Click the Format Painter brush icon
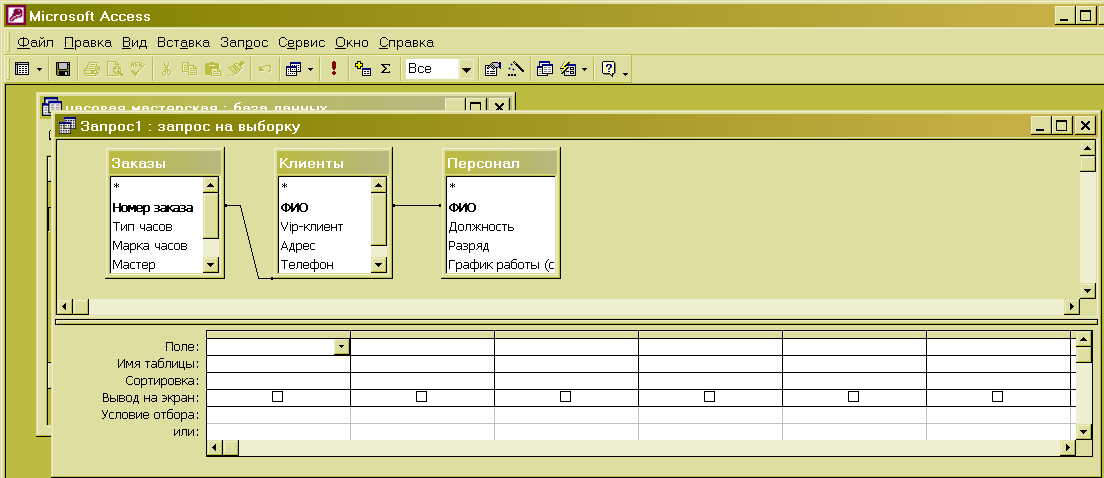 [235, 69]
